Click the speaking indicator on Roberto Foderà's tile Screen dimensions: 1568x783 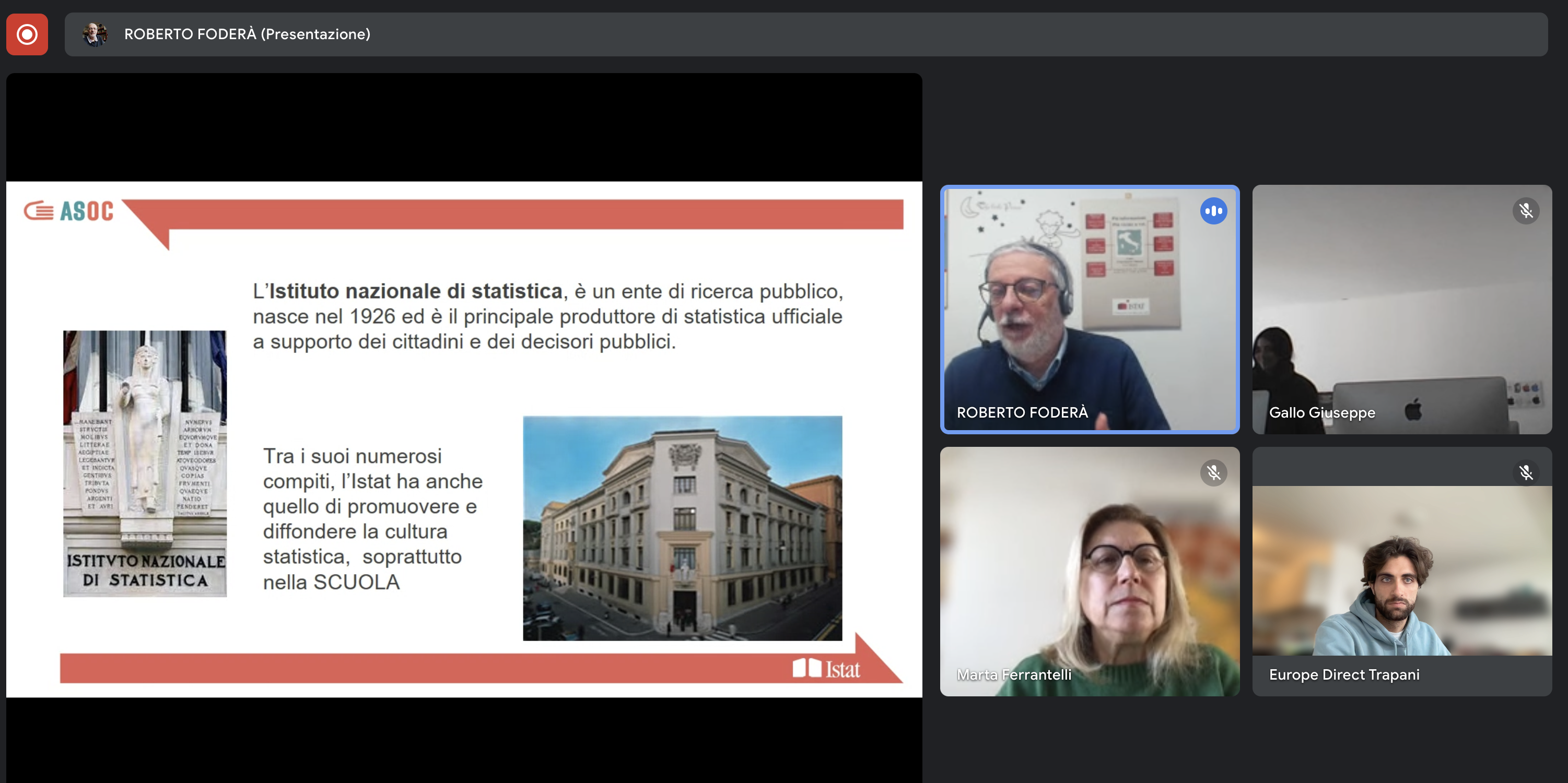pos(1213,211)
